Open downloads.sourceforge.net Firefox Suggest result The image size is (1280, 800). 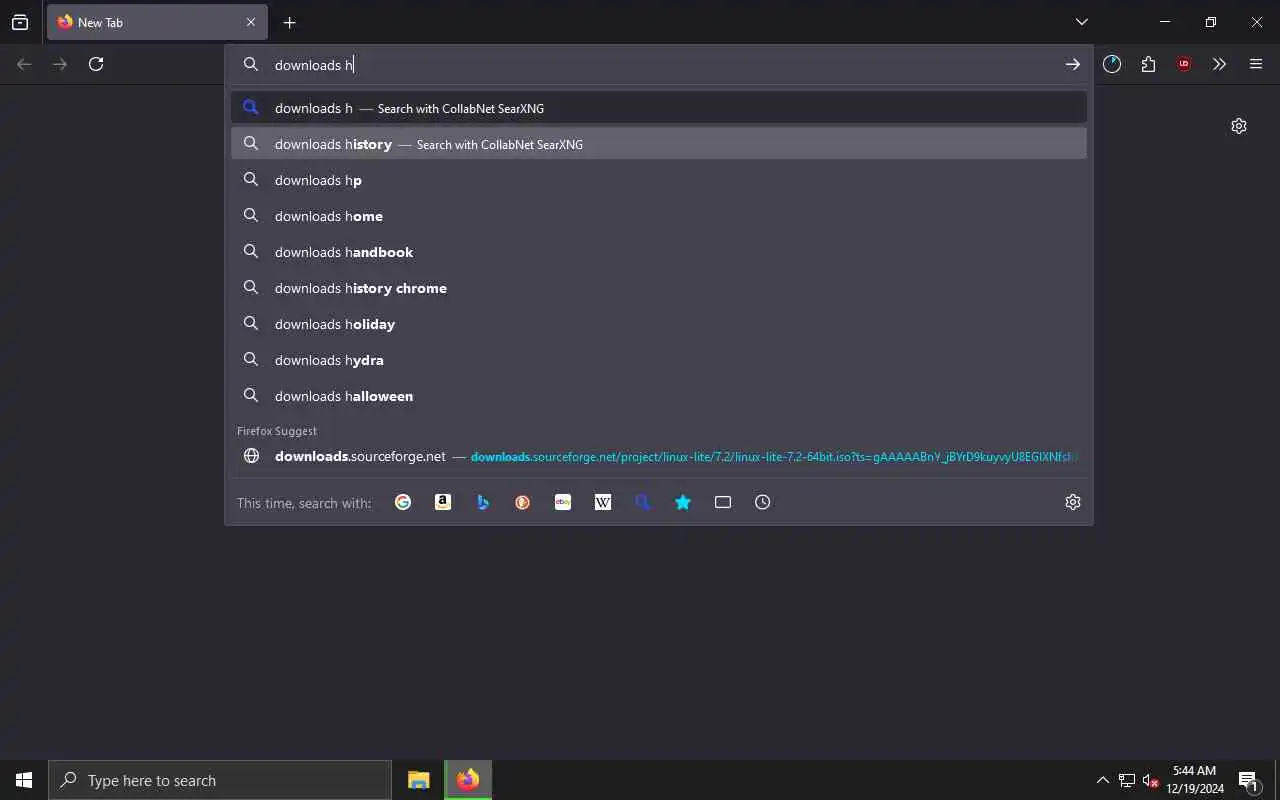(659, 456)
